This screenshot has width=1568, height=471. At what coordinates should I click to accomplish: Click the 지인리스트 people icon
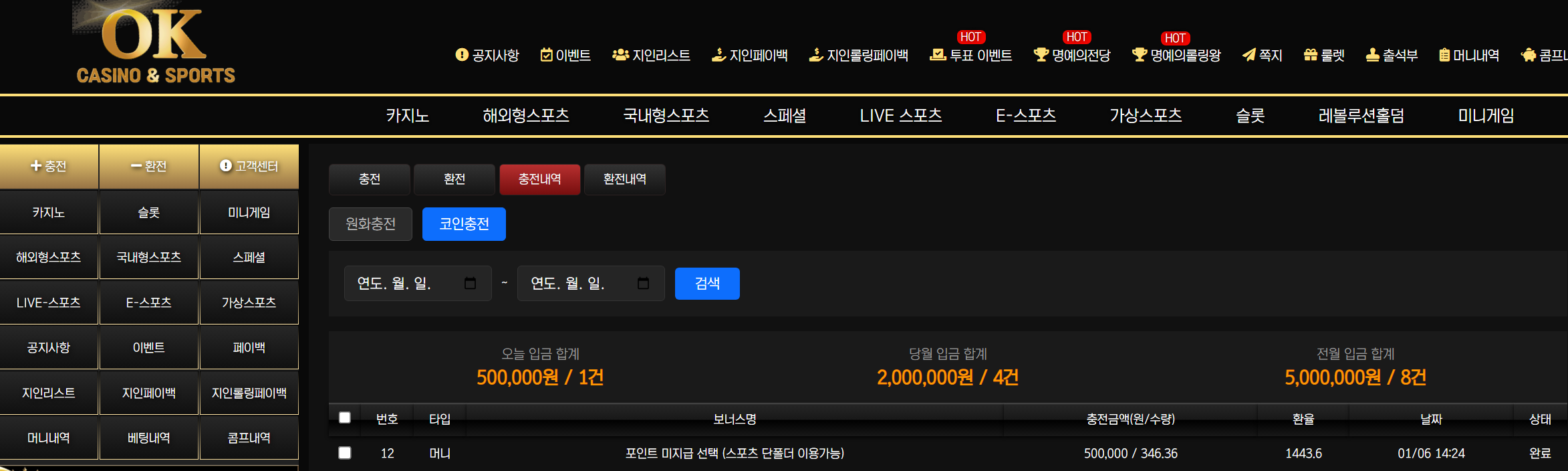click(620, 55)
